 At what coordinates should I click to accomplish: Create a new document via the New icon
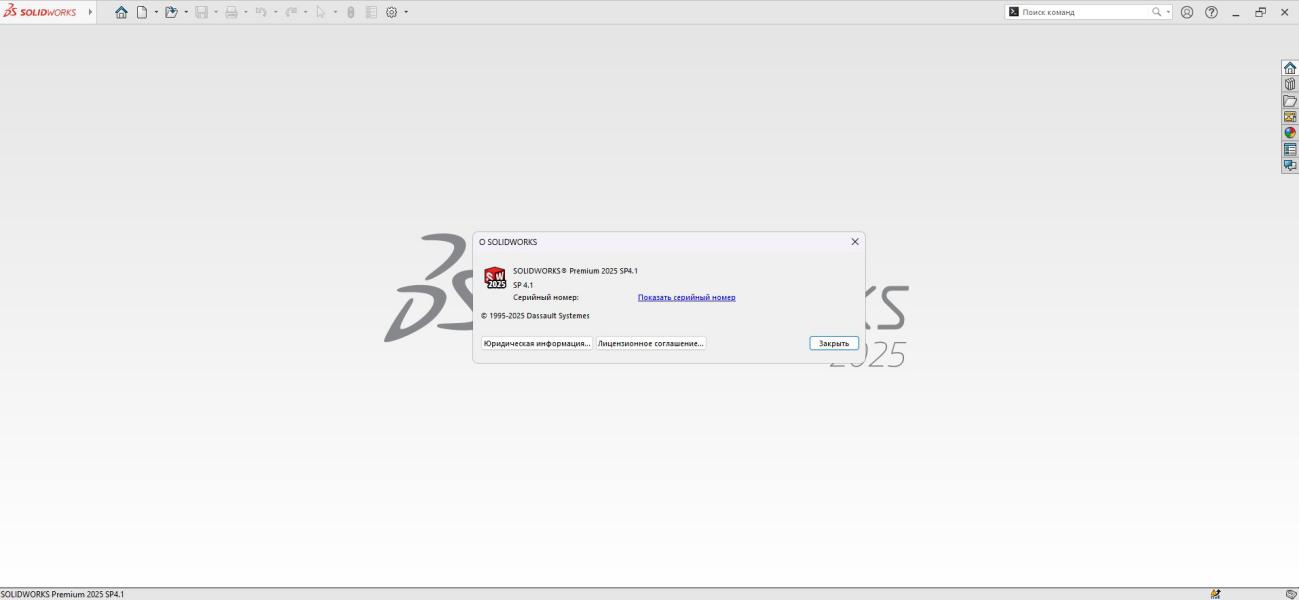click(x=142, y=12)
